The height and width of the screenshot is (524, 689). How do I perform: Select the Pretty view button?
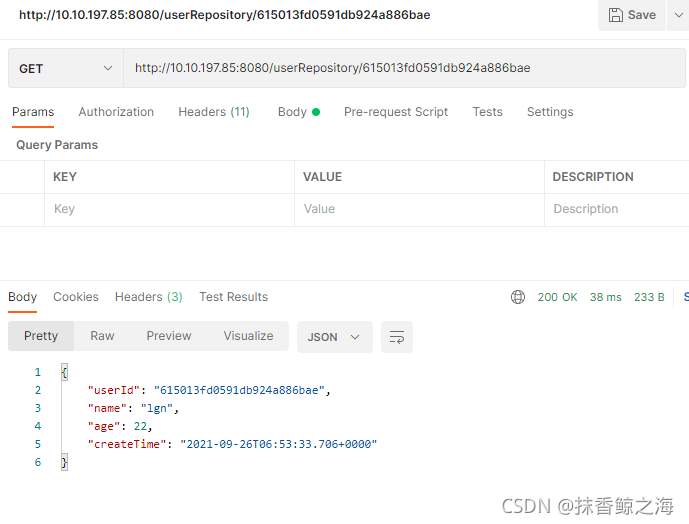click(41, 336)
